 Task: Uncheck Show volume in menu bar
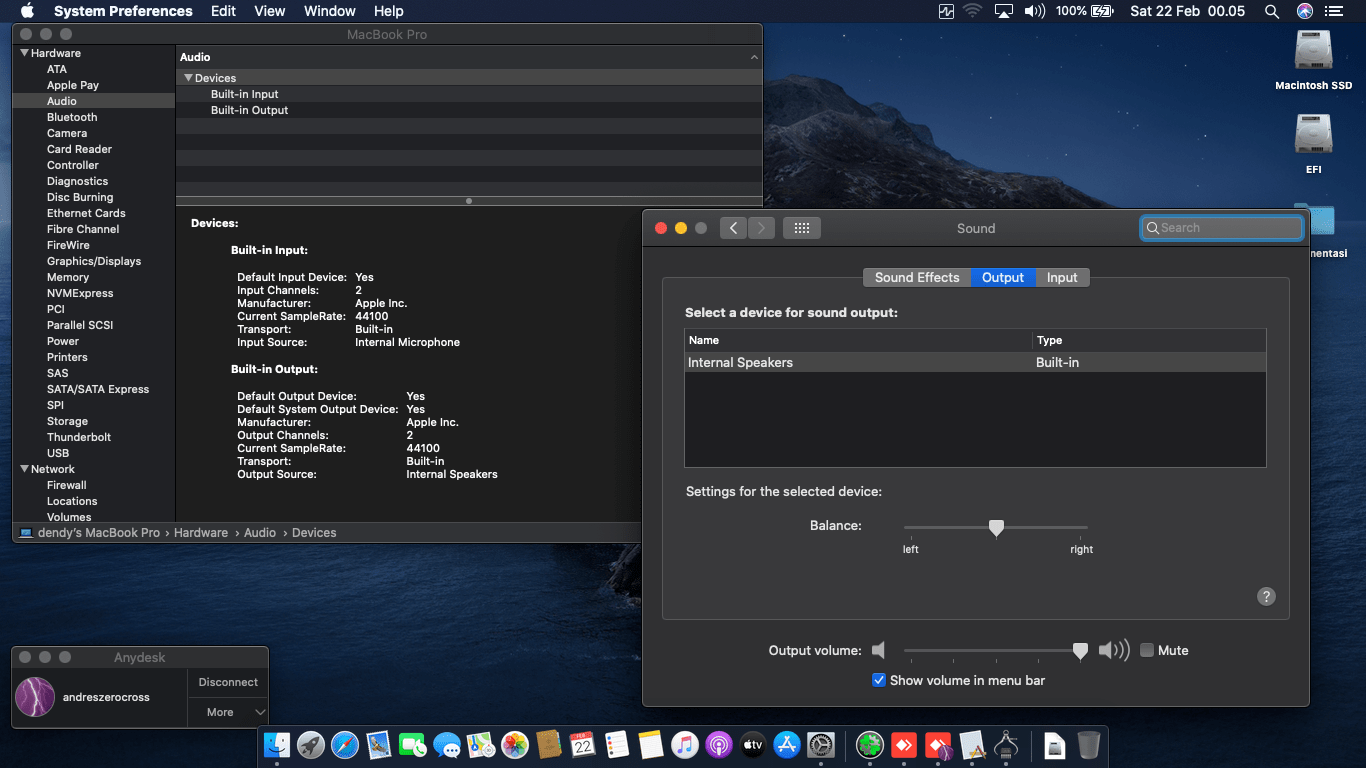point(879,680)
